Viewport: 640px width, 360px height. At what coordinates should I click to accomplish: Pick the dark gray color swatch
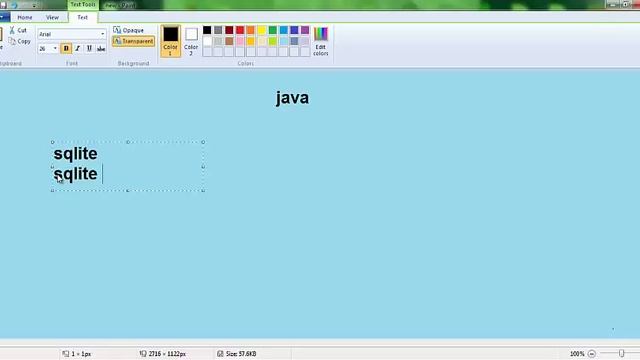(218, 30)
